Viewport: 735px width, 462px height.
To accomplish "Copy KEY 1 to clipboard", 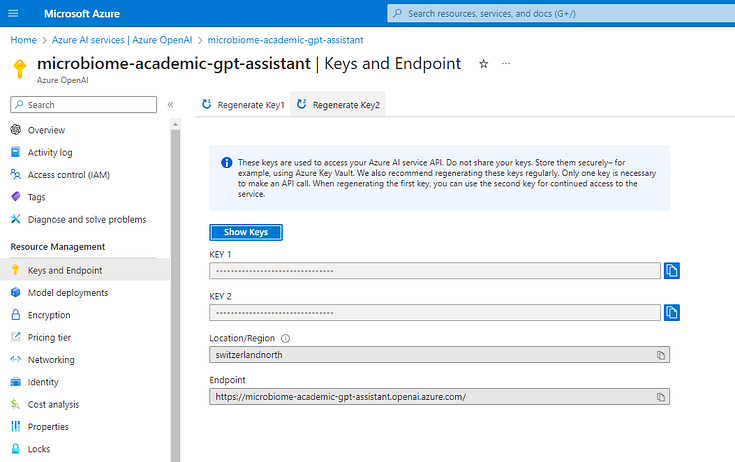I will 671,270.
